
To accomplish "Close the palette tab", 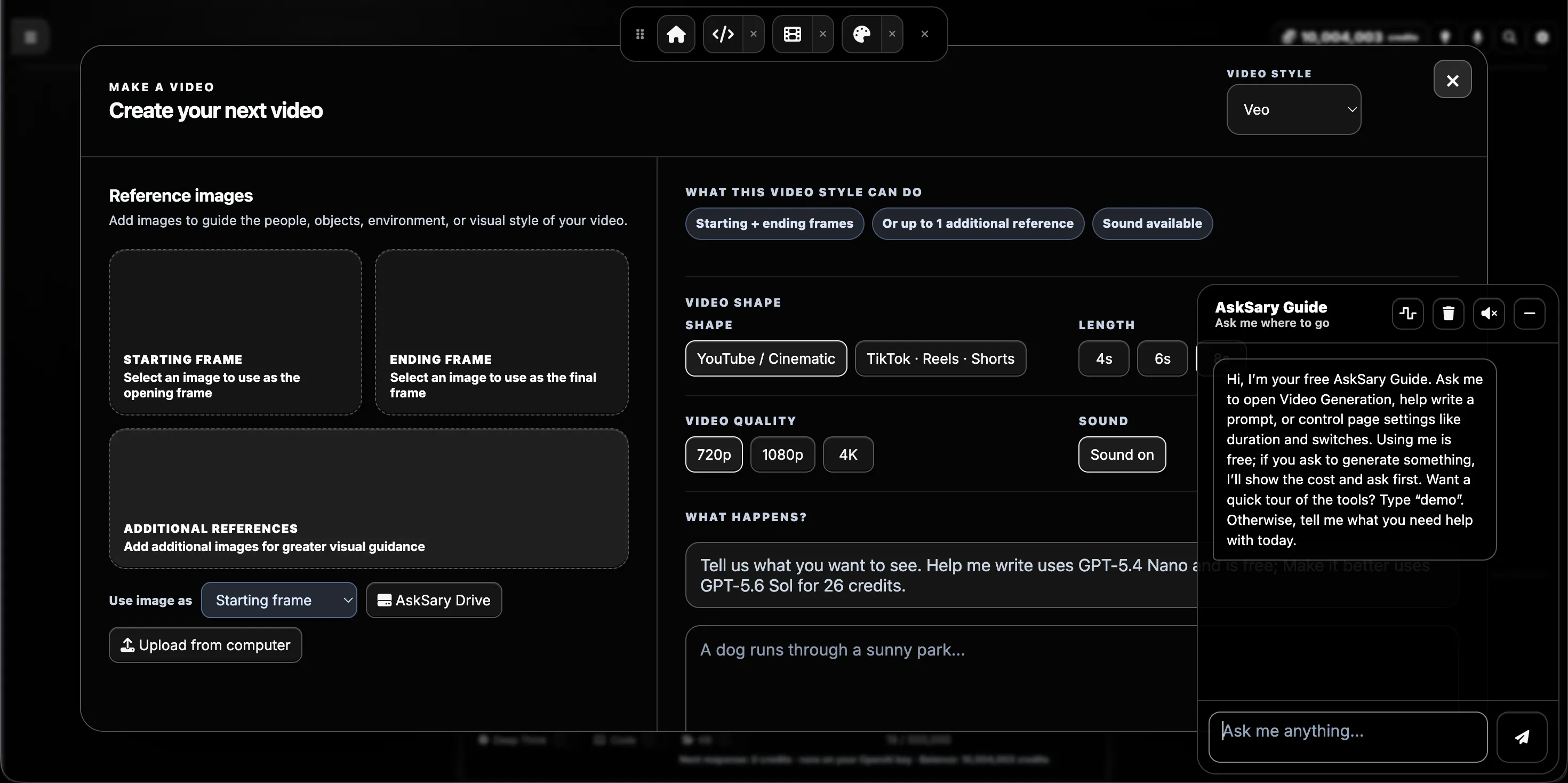I will 892,34.
